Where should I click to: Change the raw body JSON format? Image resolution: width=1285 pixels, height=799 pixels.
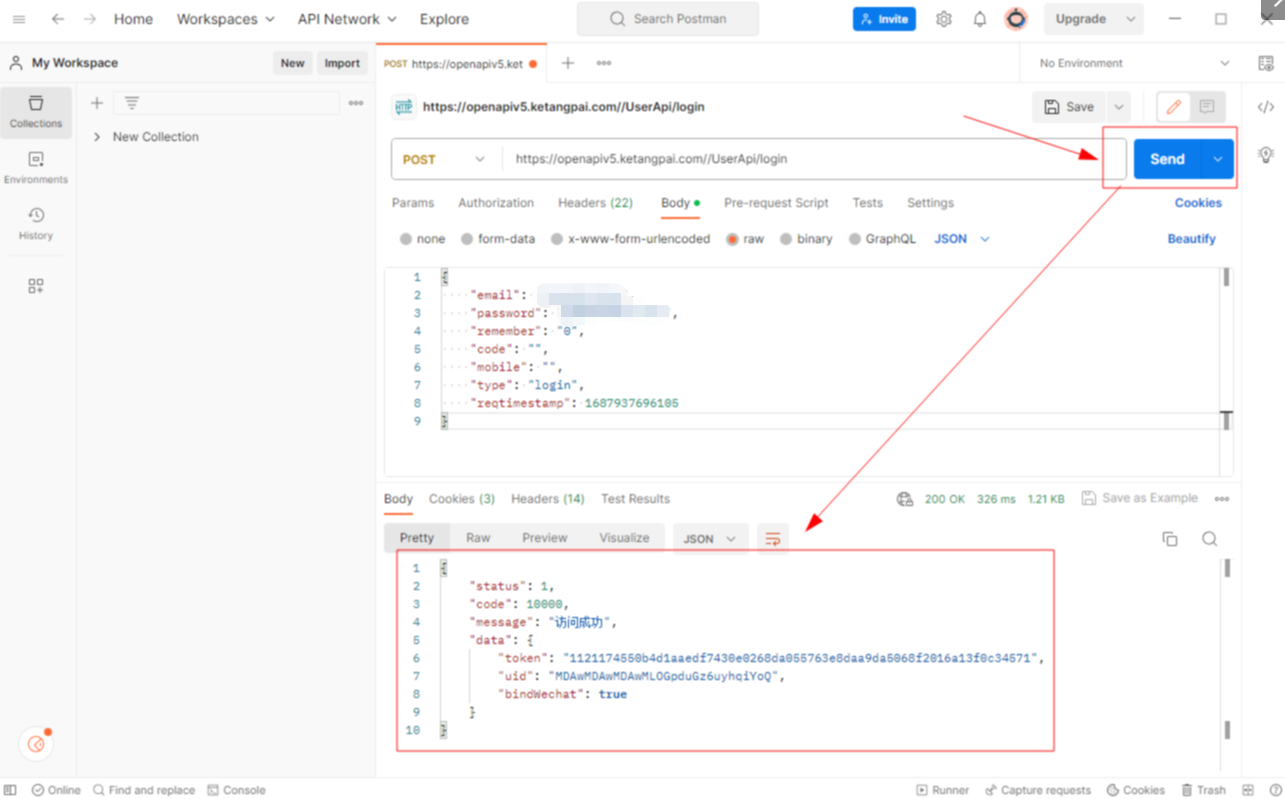(x=962, y=239)
